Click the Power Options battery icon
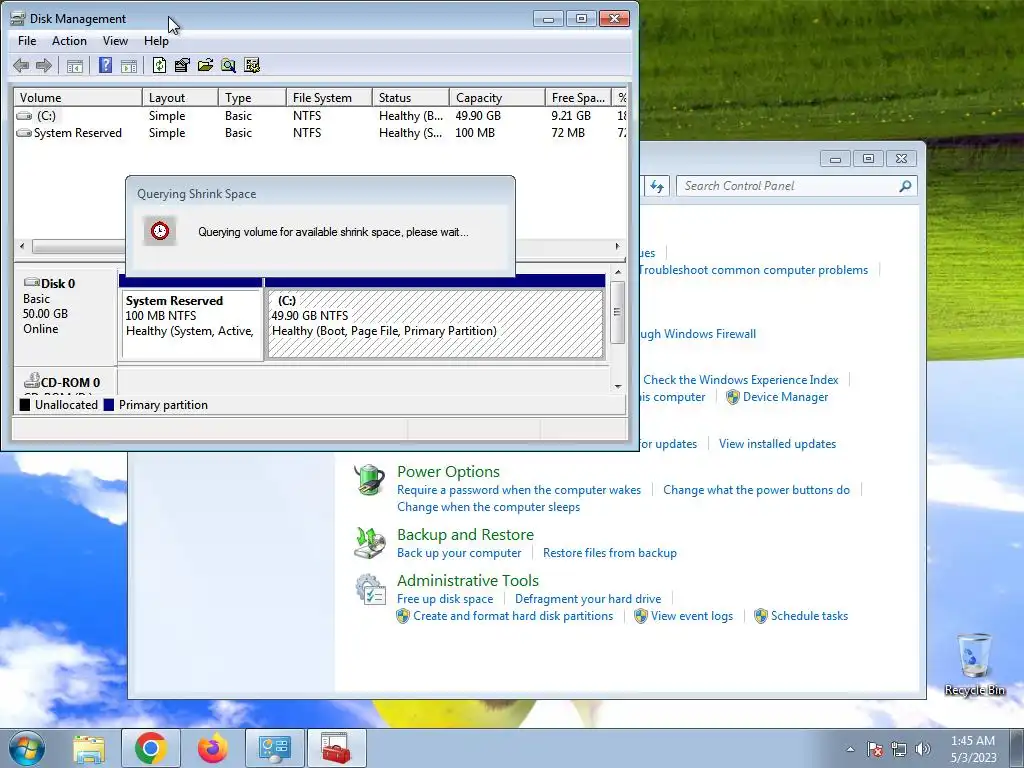Image resolution: width=1024 pixels, height=768 pixels. (x=370, y=480)
